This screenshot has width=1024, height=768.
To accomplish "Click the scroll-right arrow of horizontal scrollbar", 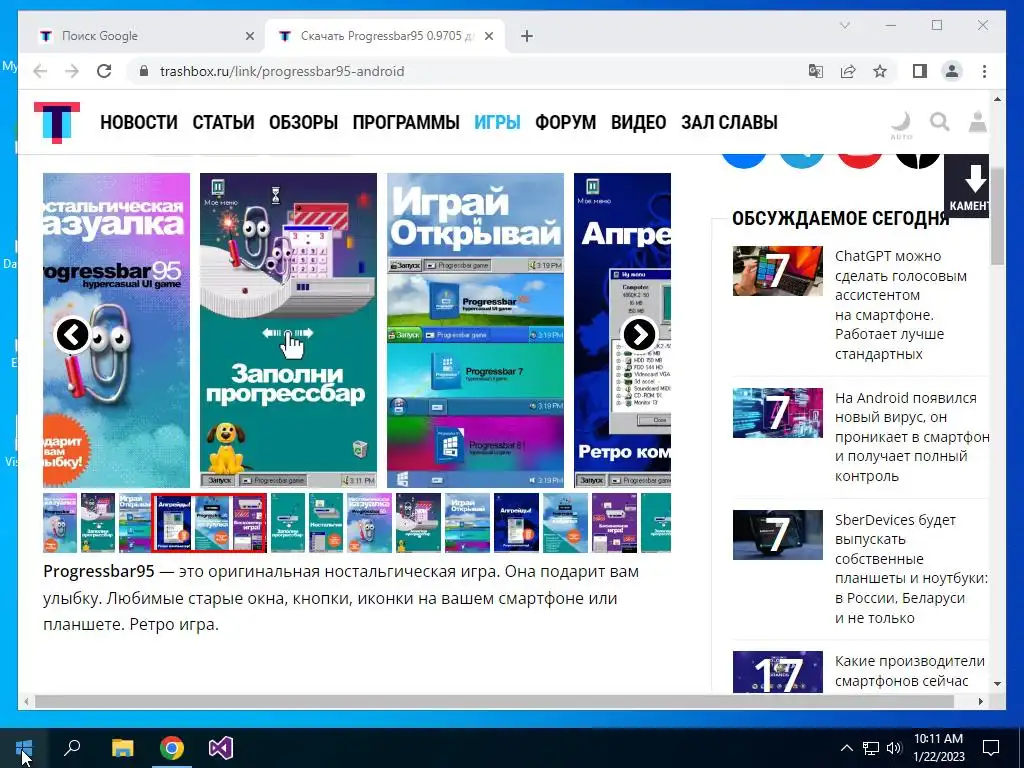I will [x=980, y=701].
